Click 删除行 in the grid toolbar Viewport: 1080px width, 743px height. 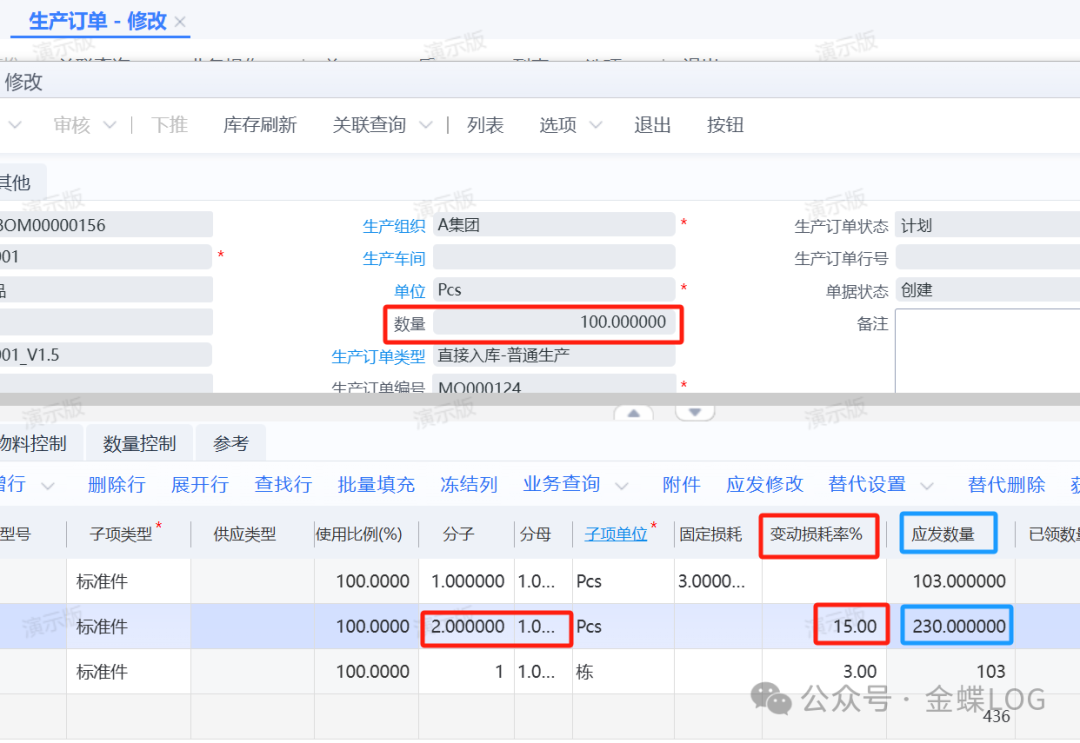point(116,485)
